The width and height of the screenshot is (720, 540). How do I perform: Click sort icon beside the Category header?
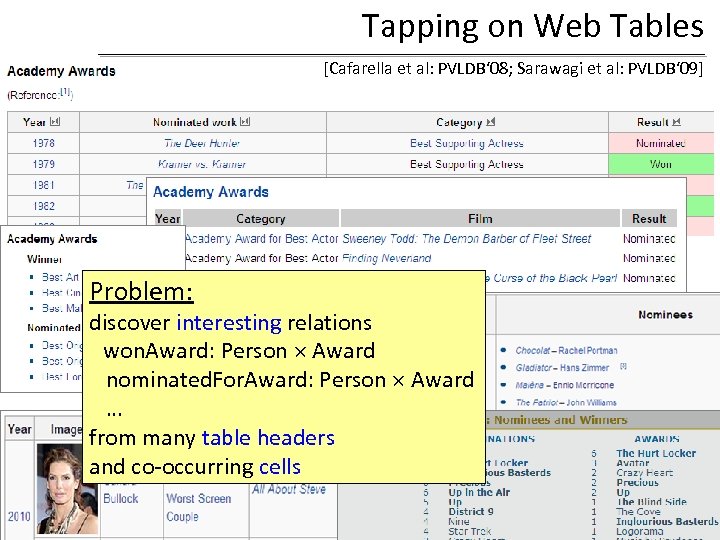491,122
